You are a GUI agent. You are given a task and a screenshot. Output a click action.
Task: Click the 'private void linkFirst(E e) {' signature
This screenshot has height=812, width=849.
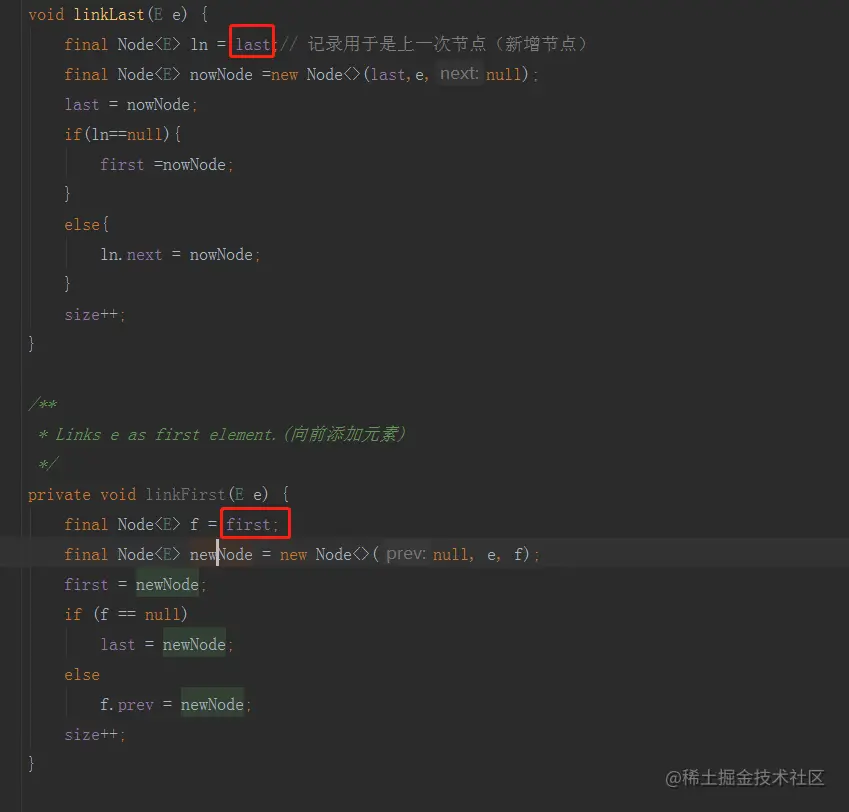coord(159,494)
